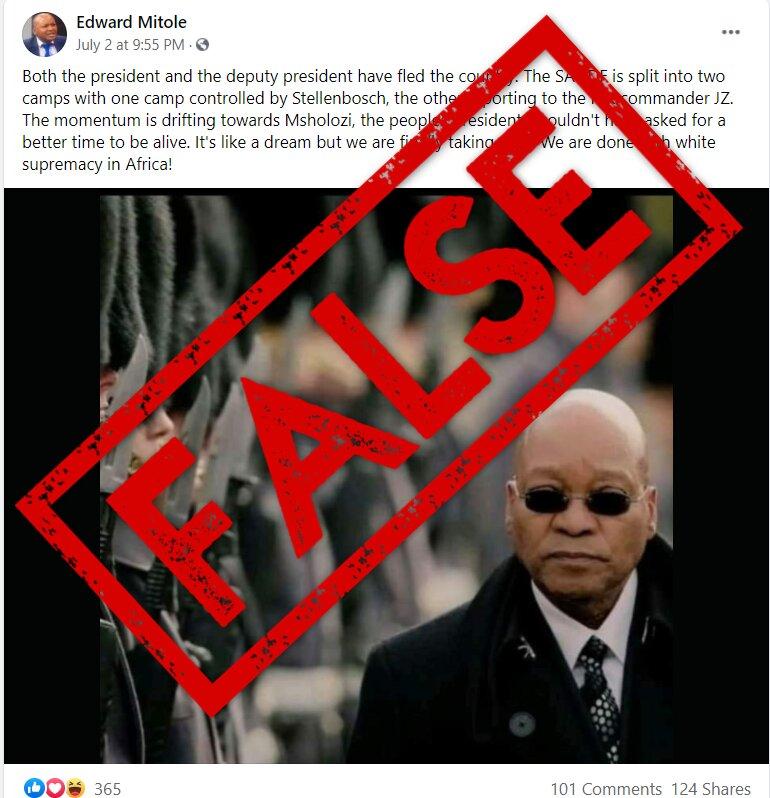View the 124 Shares list
Viewport: 770px width, 798px height.
(710, 789)
